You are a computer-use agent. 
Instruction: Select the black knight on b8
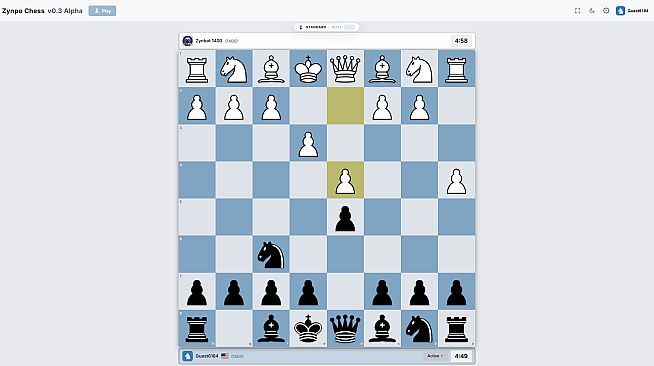click(x=419, y=329)
